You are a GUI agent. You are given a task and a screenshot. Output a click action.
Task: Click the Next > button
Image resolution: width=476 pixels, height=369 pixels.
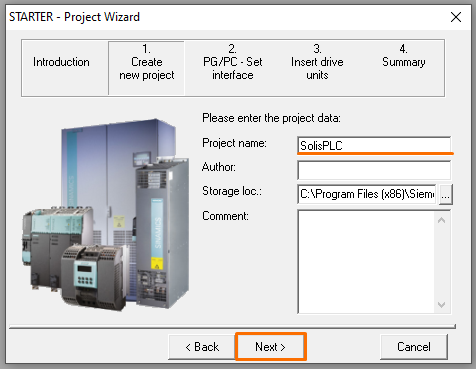pyautogui.click(x=271, y=347)
